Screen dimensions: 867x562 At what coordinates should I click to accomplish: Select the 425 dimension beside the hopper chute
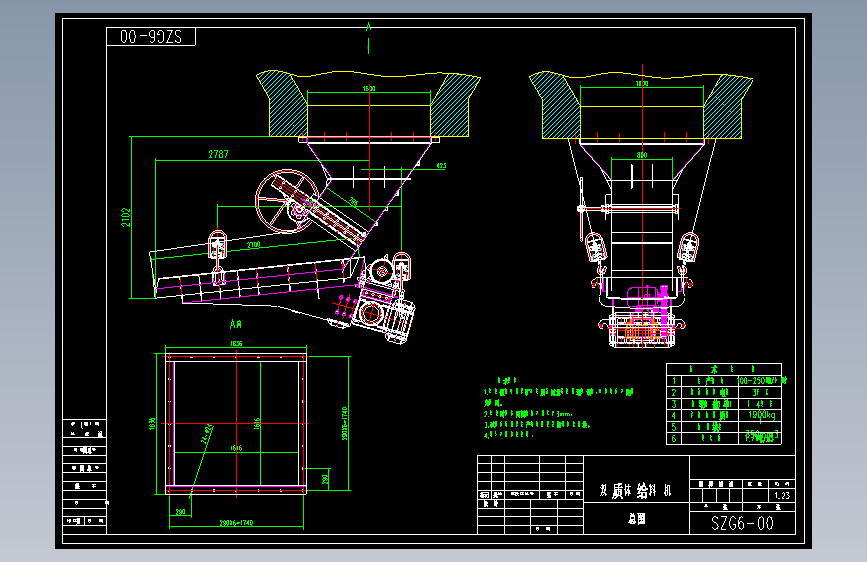click(441, 166)
